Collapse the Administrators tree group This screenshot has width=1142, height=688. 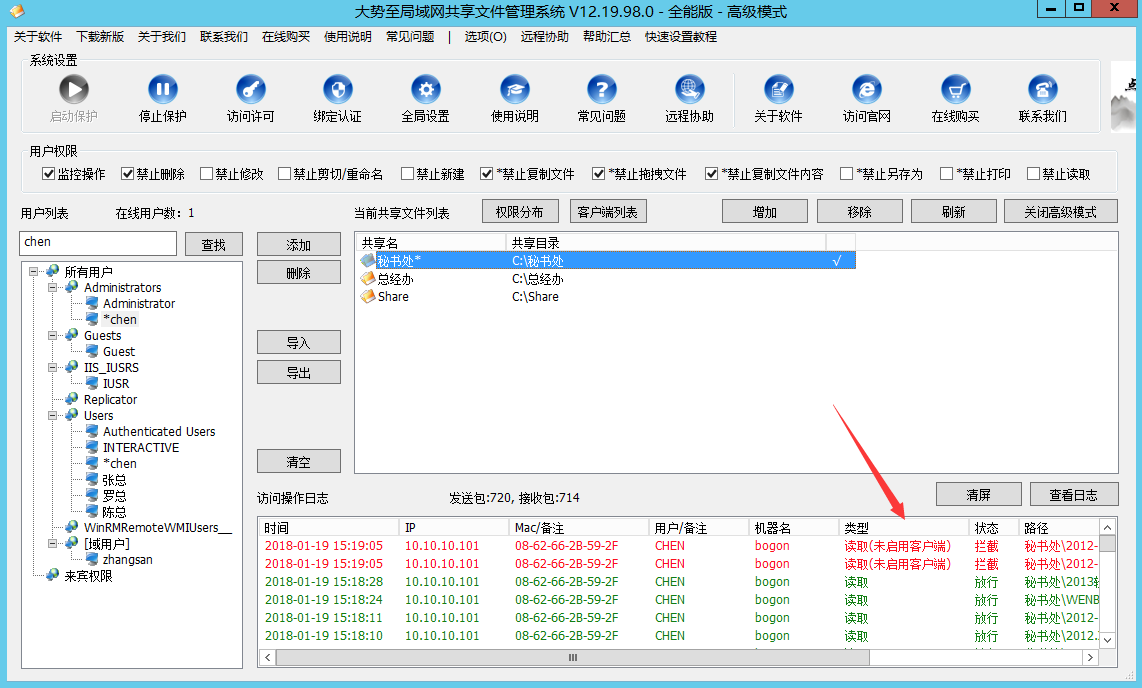pos(52,288)
